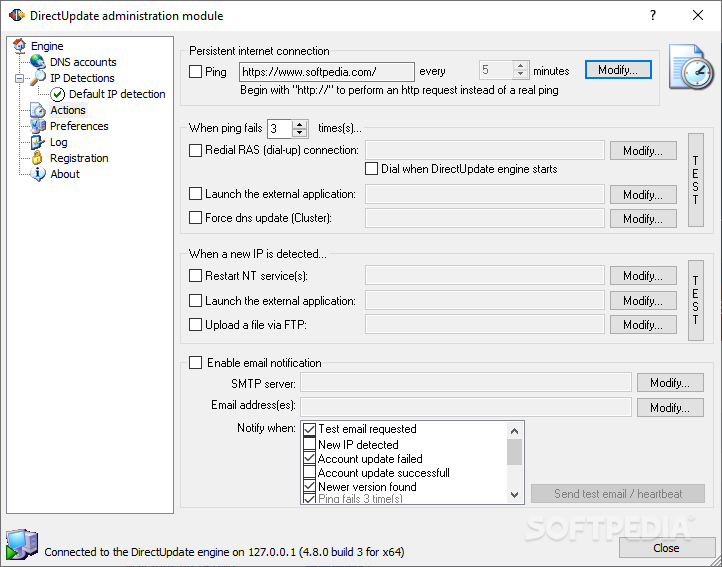Enable Redial RAS (dial-up) connection

tap(195, 150)
